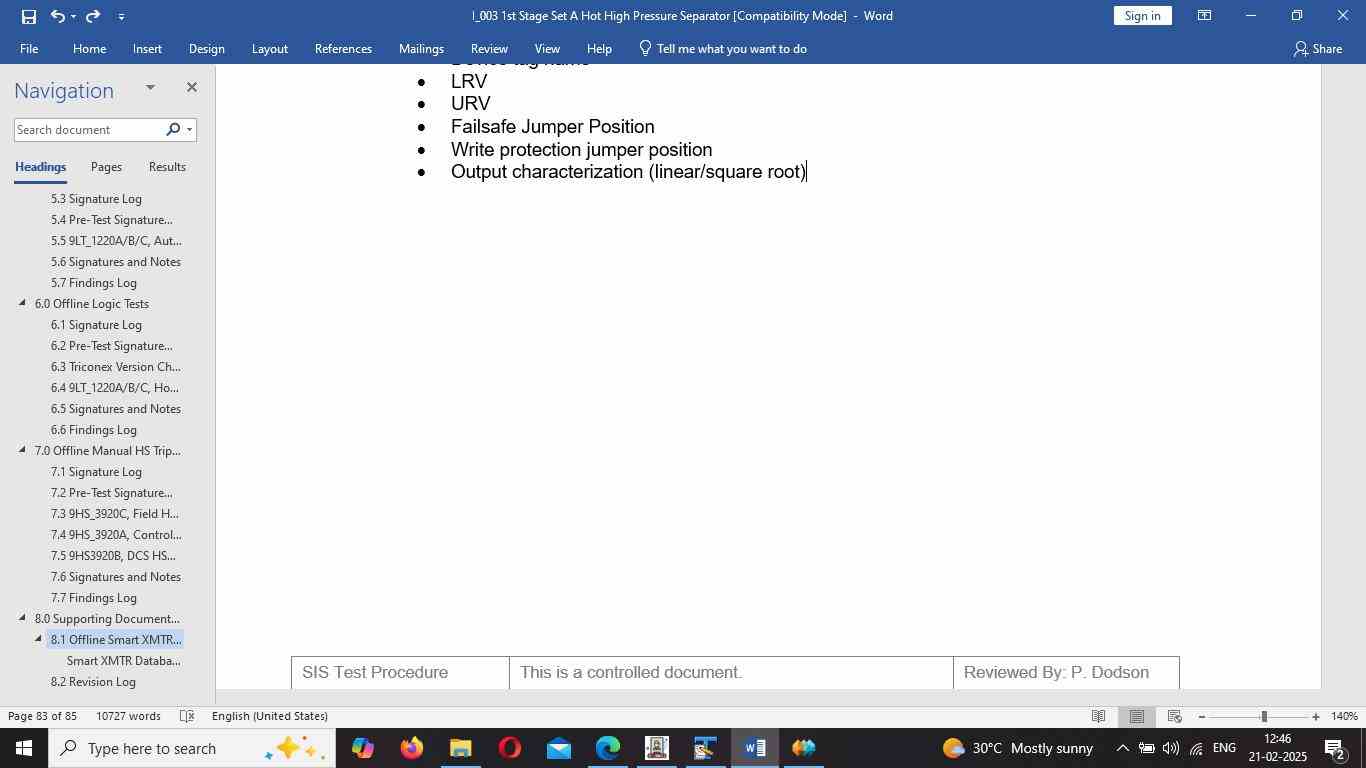Go to heading 7.7 Findings Log
The height and width of the screenshot is (768, 1366).
(93, 598)
